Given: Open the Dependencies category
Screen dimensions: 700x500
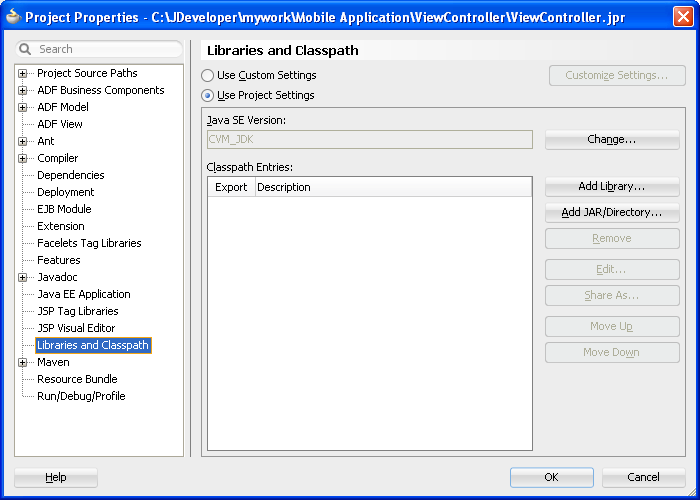Looking at the screenshot, I should (x=71, y=175).
